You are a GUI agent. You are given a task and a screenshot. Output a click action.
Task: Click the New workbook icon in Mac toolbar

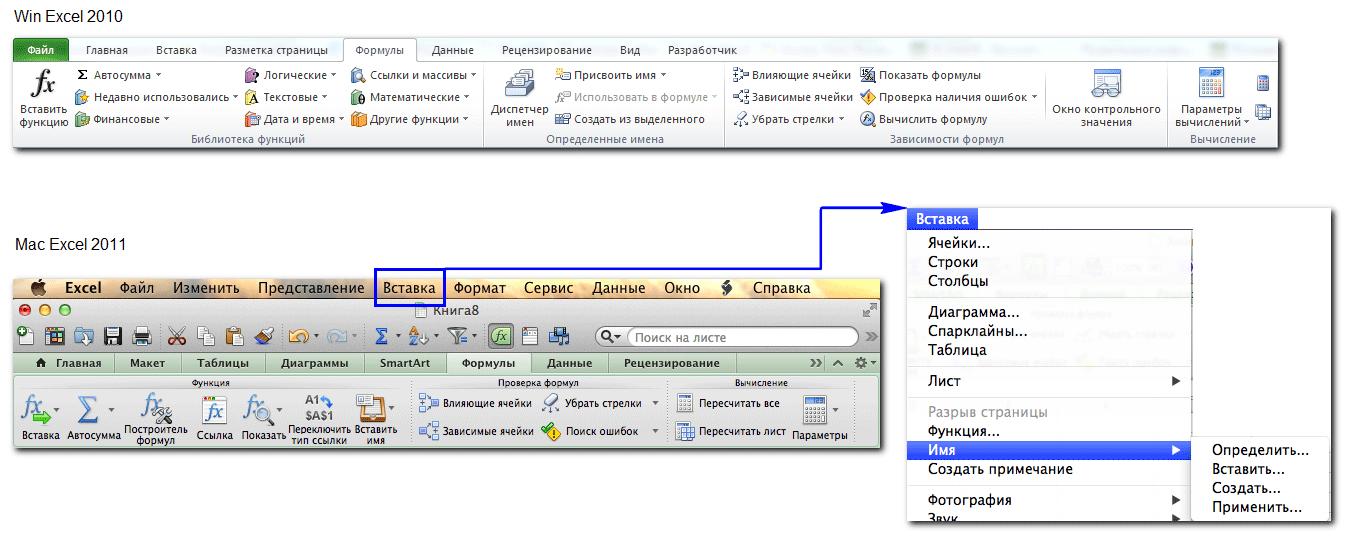(26, 336)
